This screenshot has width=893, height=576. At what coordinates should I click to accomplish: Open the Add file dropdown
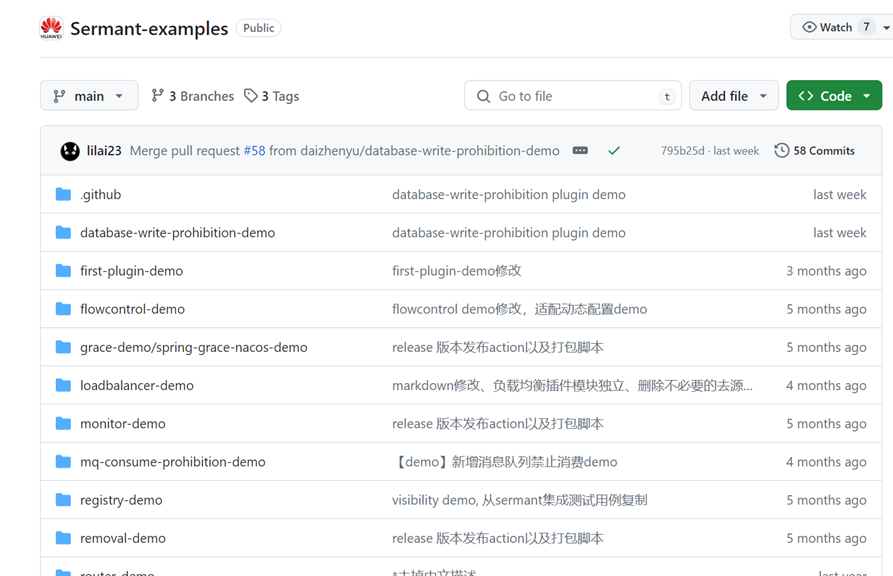click(734, 95)
